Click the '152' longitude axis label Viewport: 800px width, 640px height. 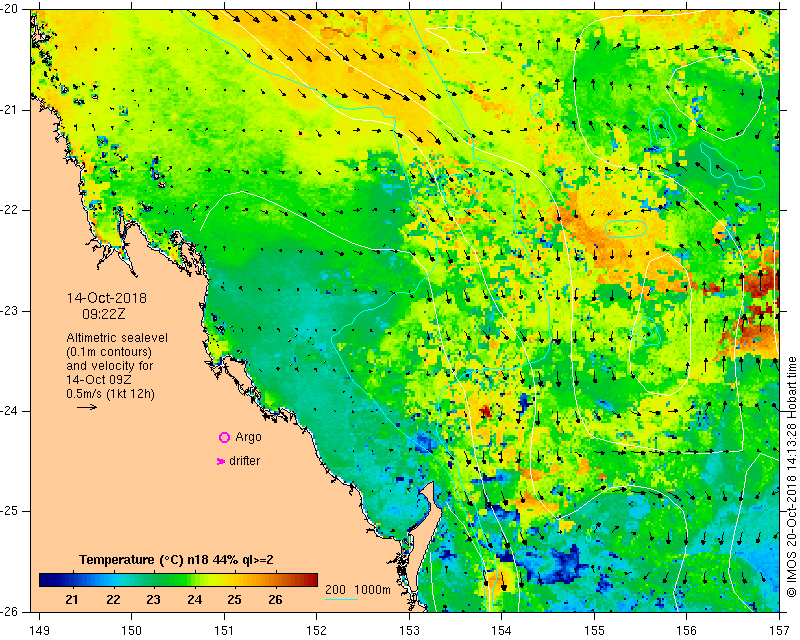316,631
